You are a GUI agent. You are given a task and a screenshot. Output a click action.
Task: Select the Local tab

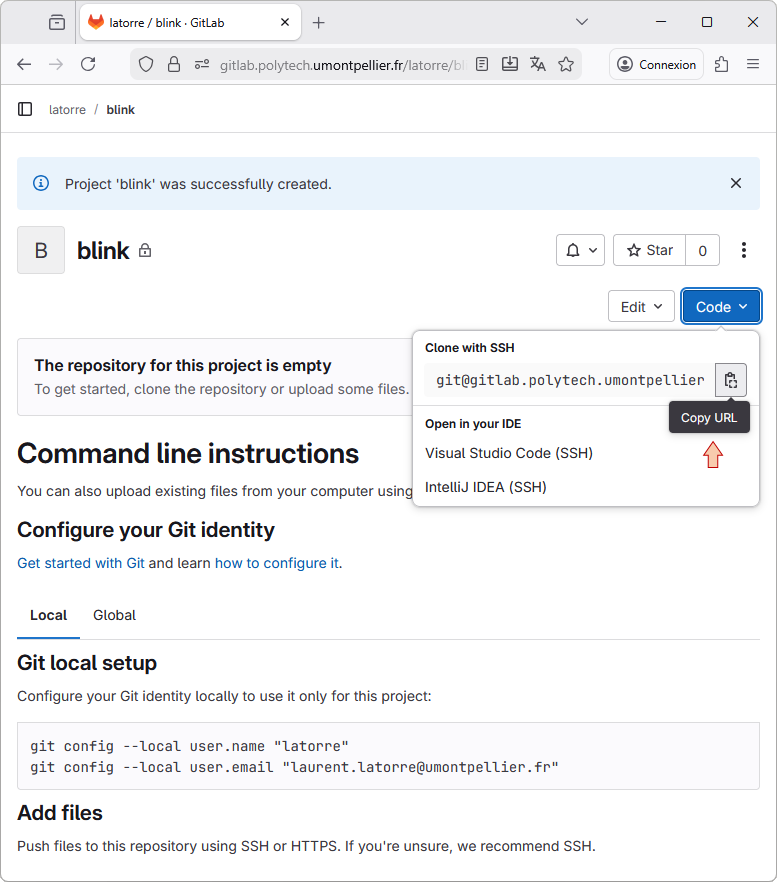pyautogui.click(x=48, y=615)
